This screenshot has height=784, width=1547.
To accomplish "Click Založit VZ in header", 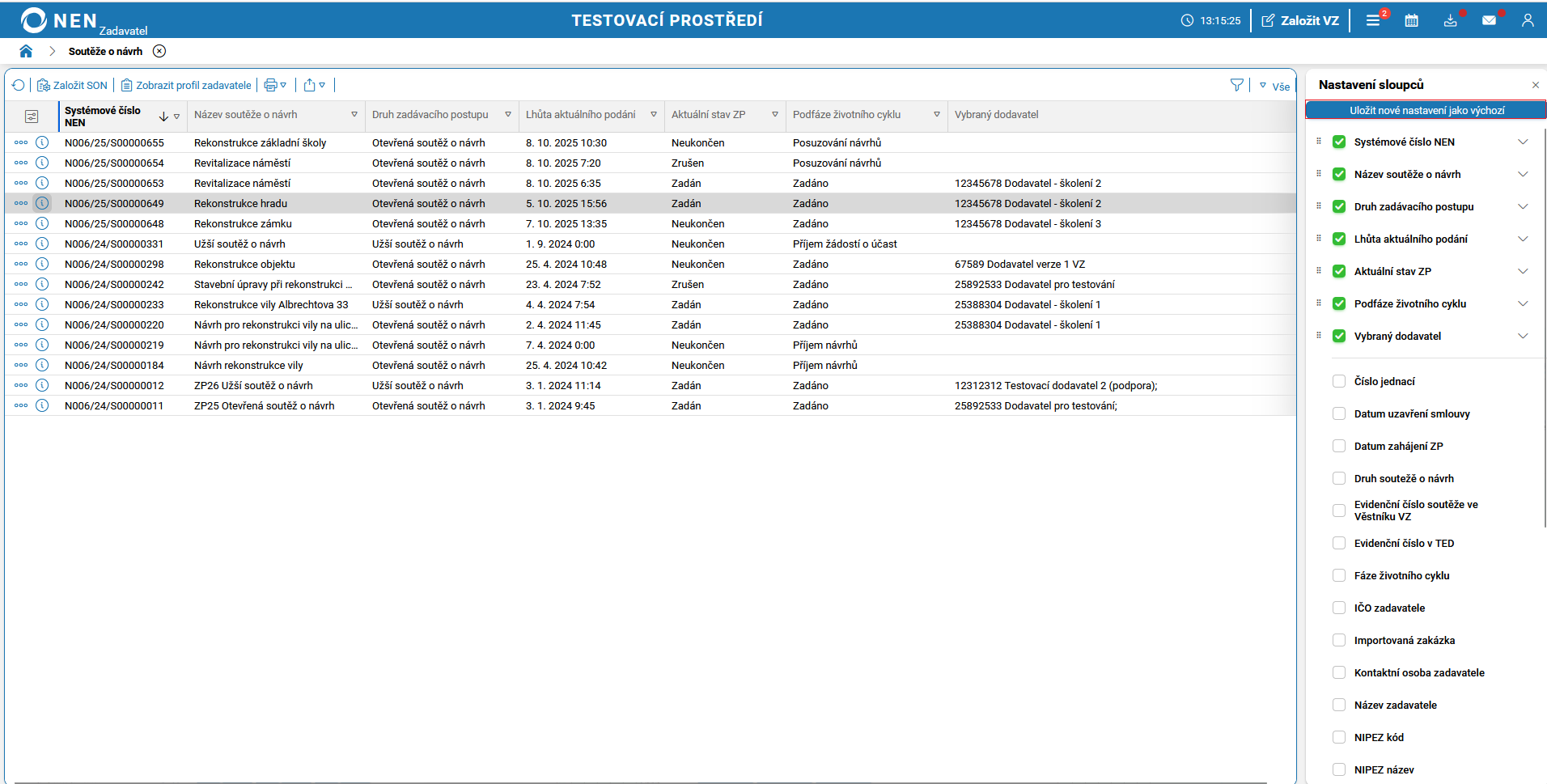I will pos(1300,20).
